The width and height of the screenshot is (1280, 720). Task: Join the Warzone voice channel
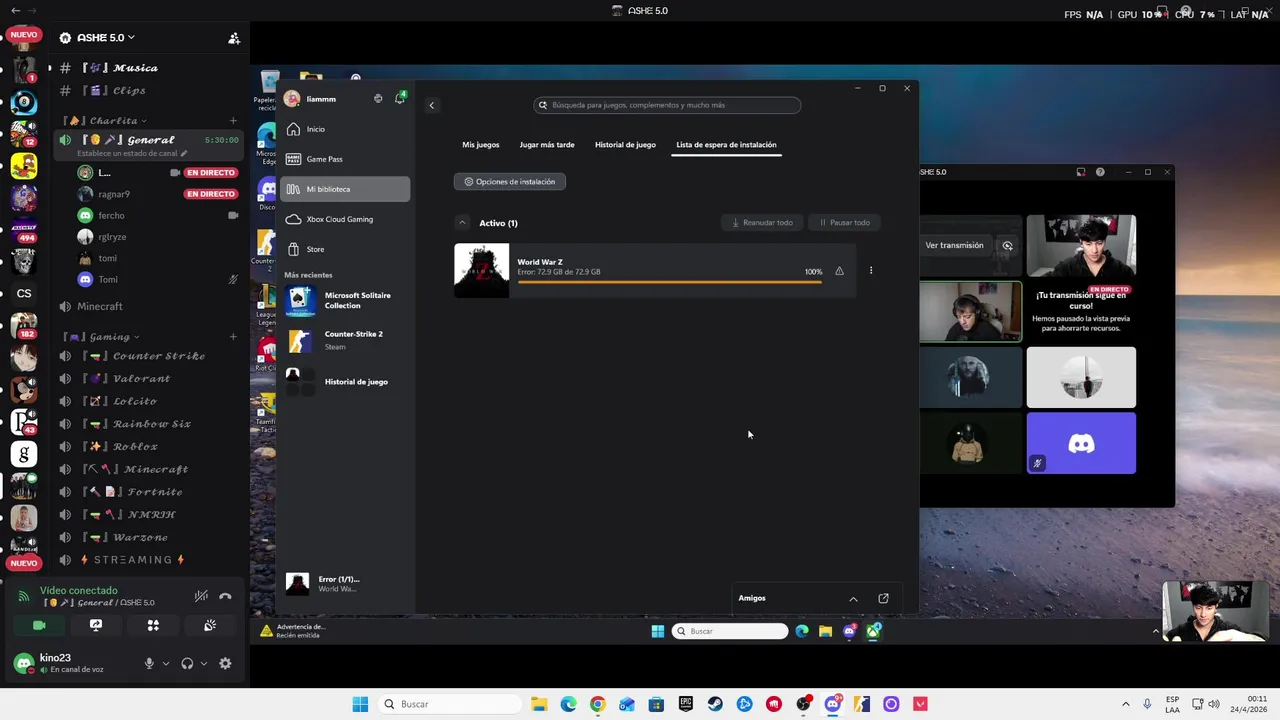pyautogui.click(x=150, y=537)
